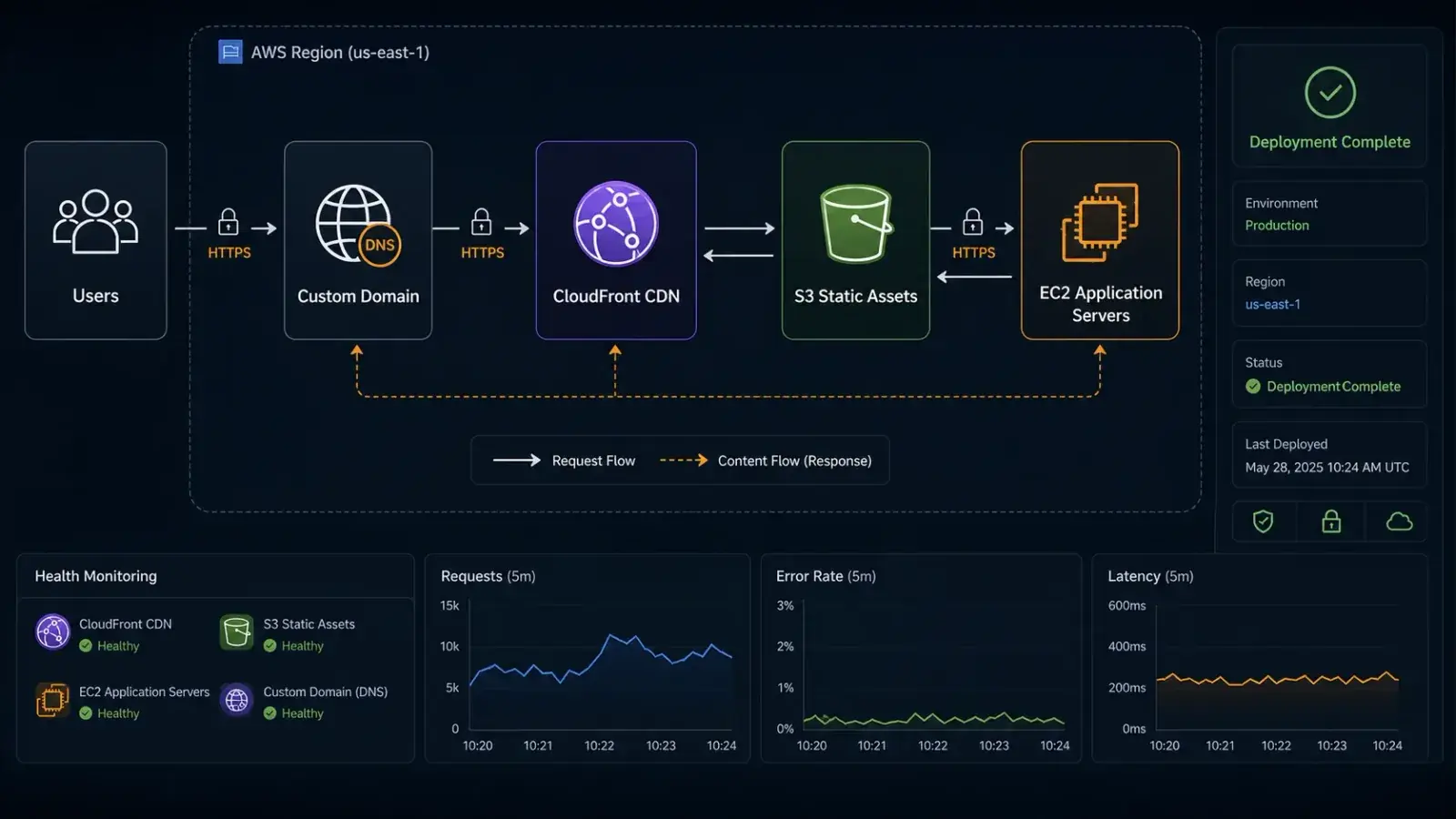
Task: Click the padlock icon in the sidebar footer
Action: (1331, 521)
